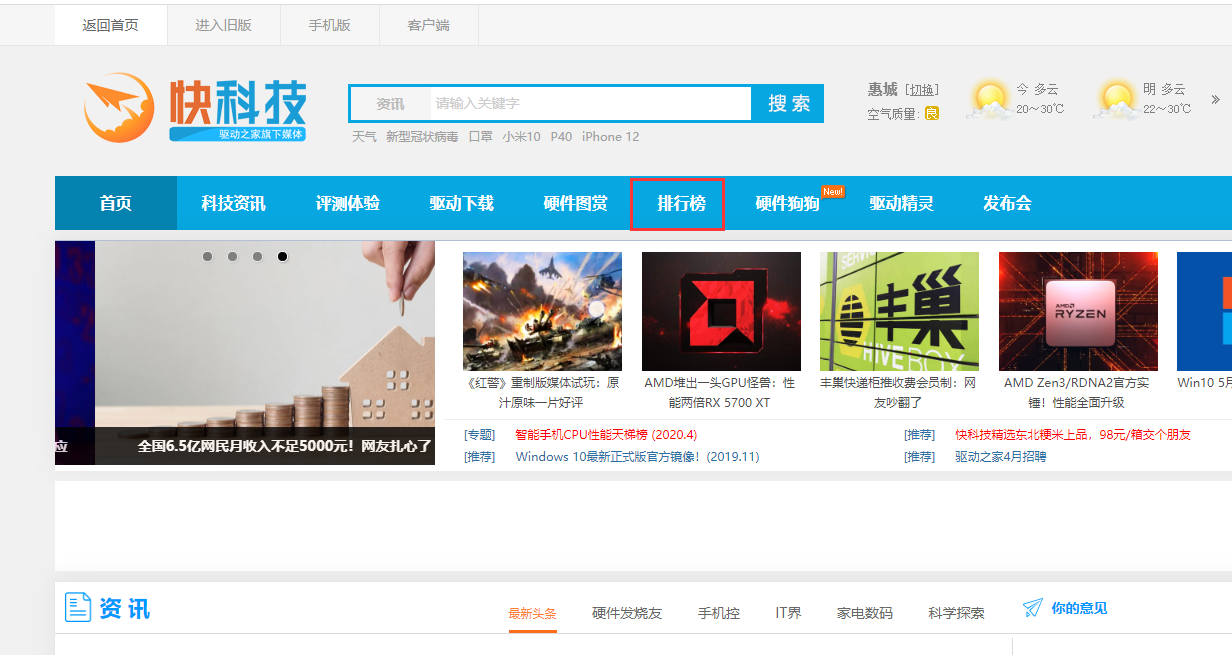
Task: Click tomorrow's cloudy weather icon
Action: (x=1116, y=100)
